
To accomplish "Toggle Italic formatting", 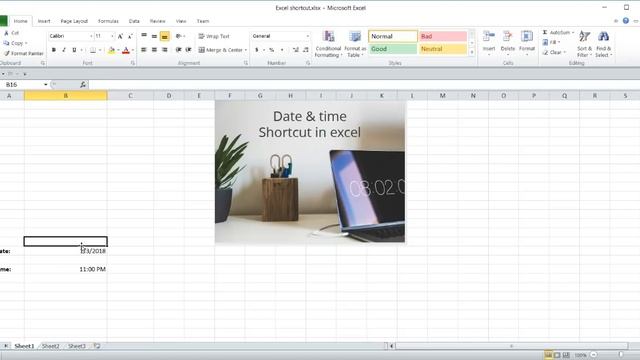I will click(64, 50).
